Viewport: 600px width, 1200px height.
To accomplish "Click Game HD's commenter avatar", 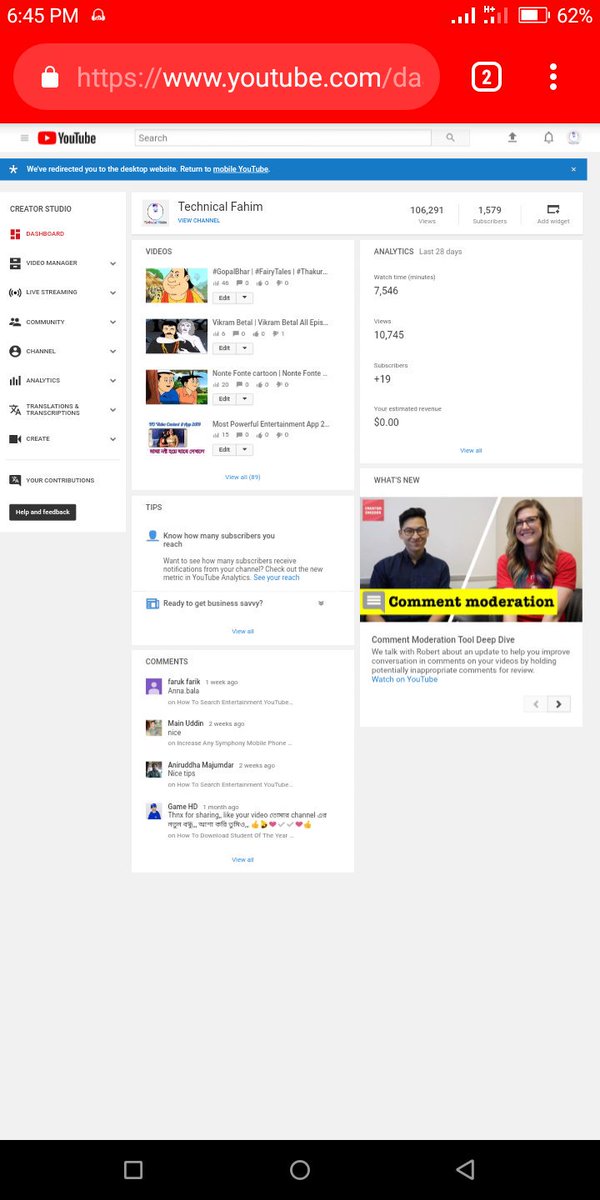I will [154, 811].
